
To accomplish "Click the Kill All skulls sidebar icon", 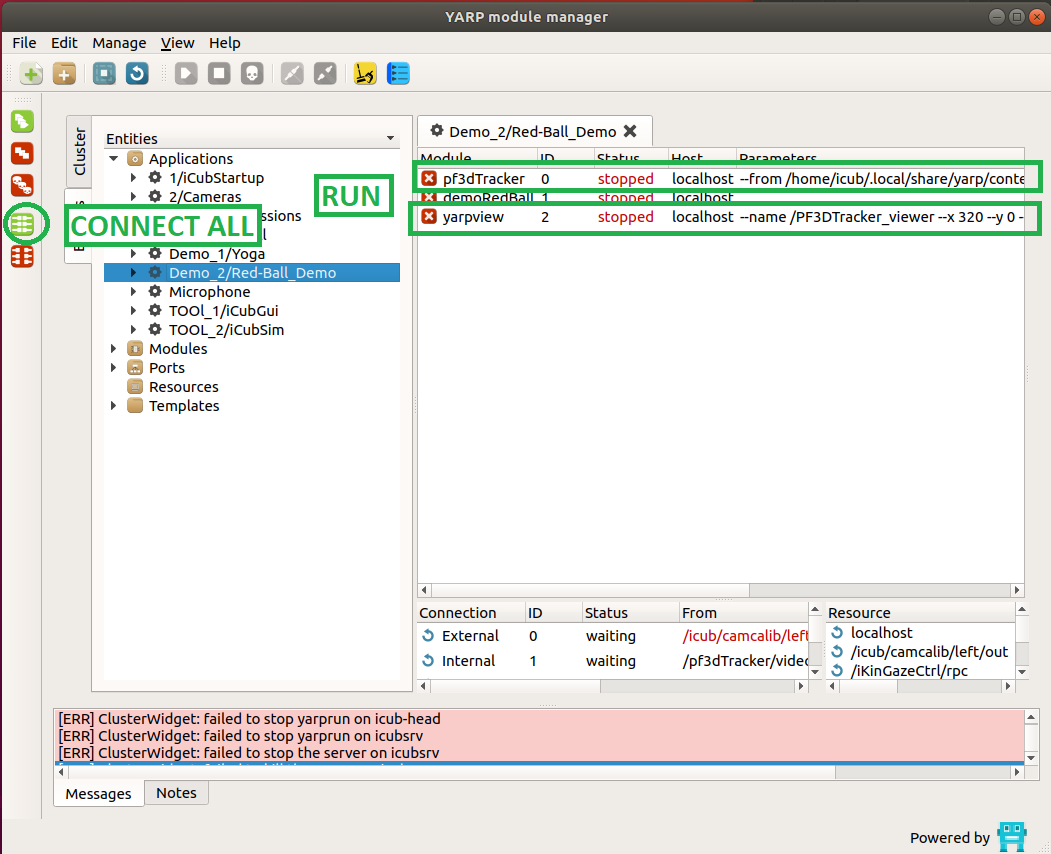I will [22, 186].
